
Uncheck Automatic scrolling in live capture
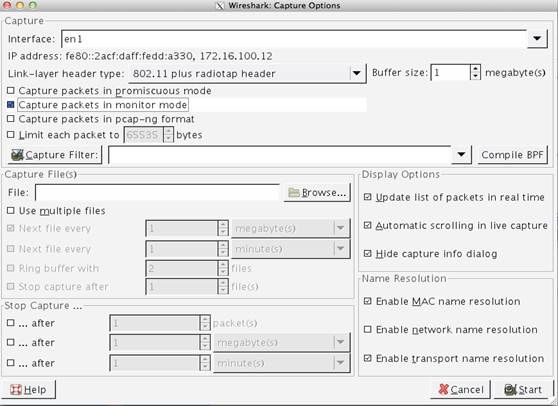[x=368, y=225]
